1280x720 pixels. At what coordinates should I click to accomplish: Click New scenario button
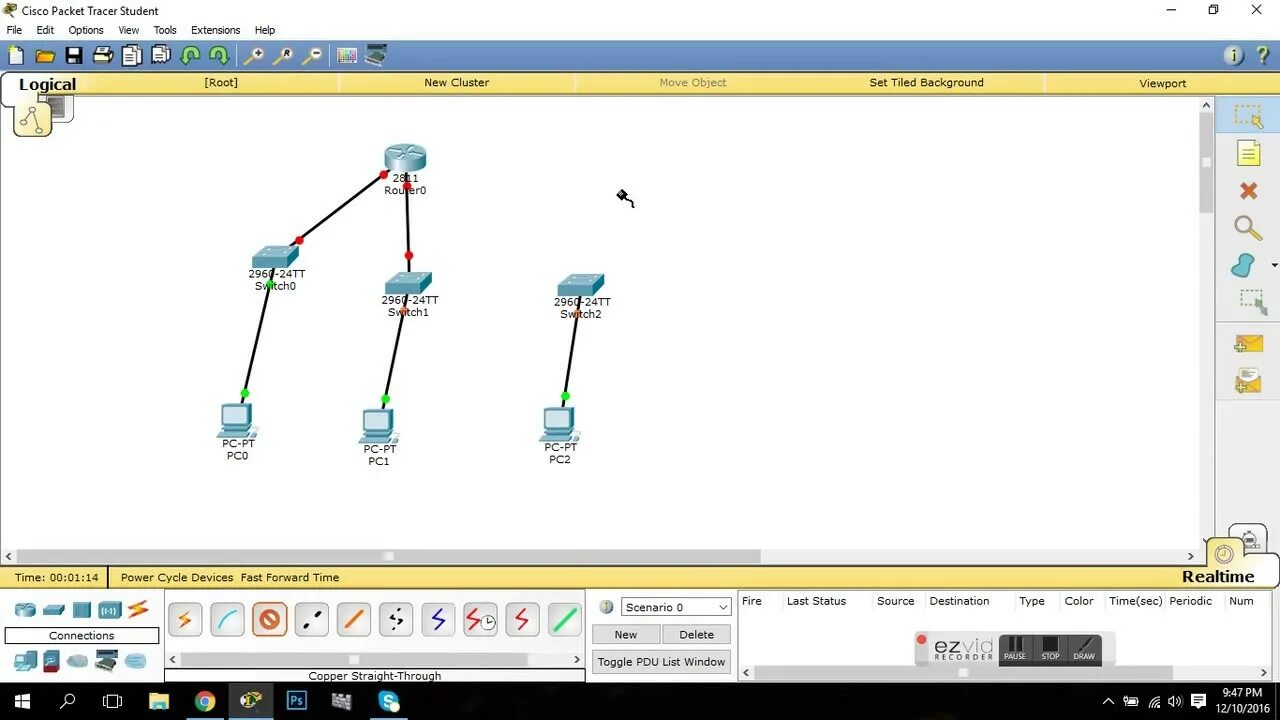click(626, 634)
